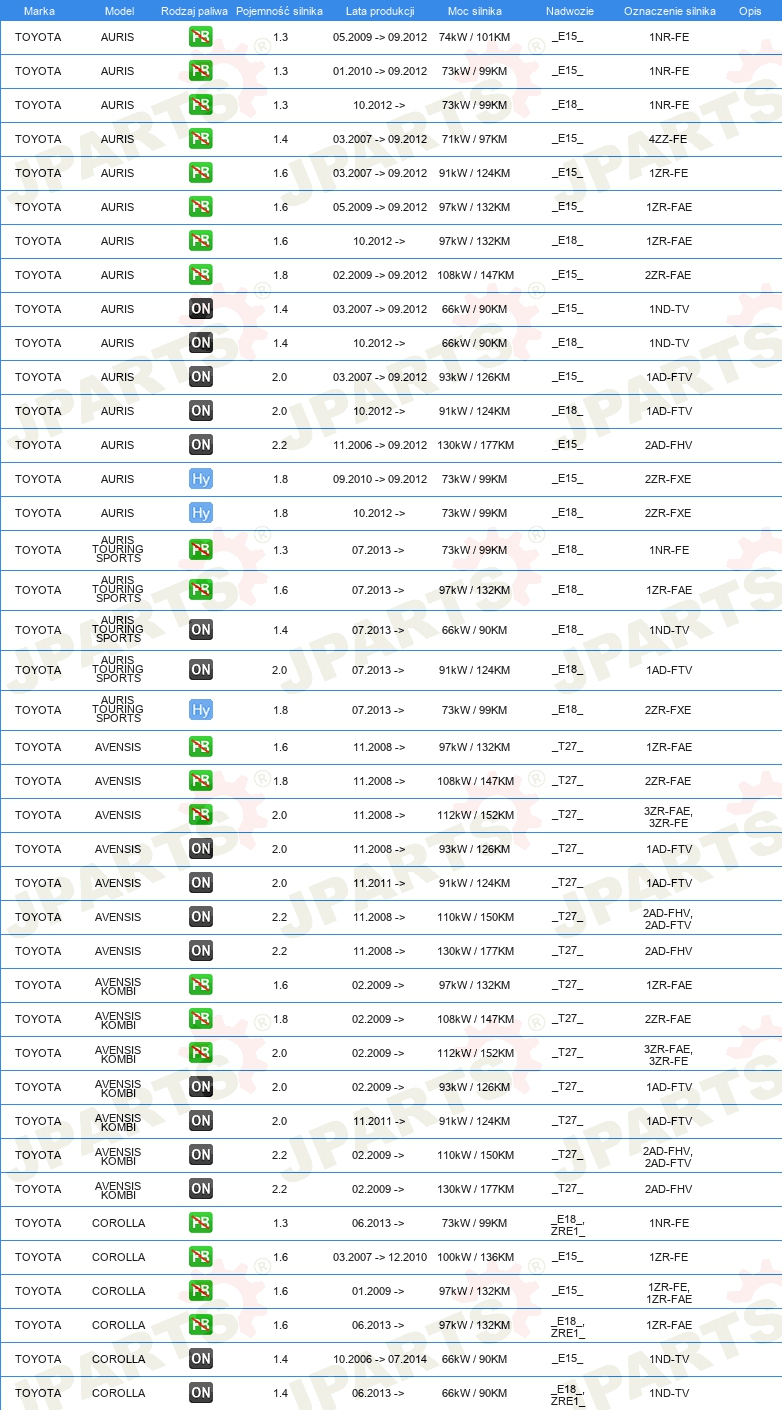Click diesel ON icon in Auris 1.4 _E15_ row

tap(200, 309)
